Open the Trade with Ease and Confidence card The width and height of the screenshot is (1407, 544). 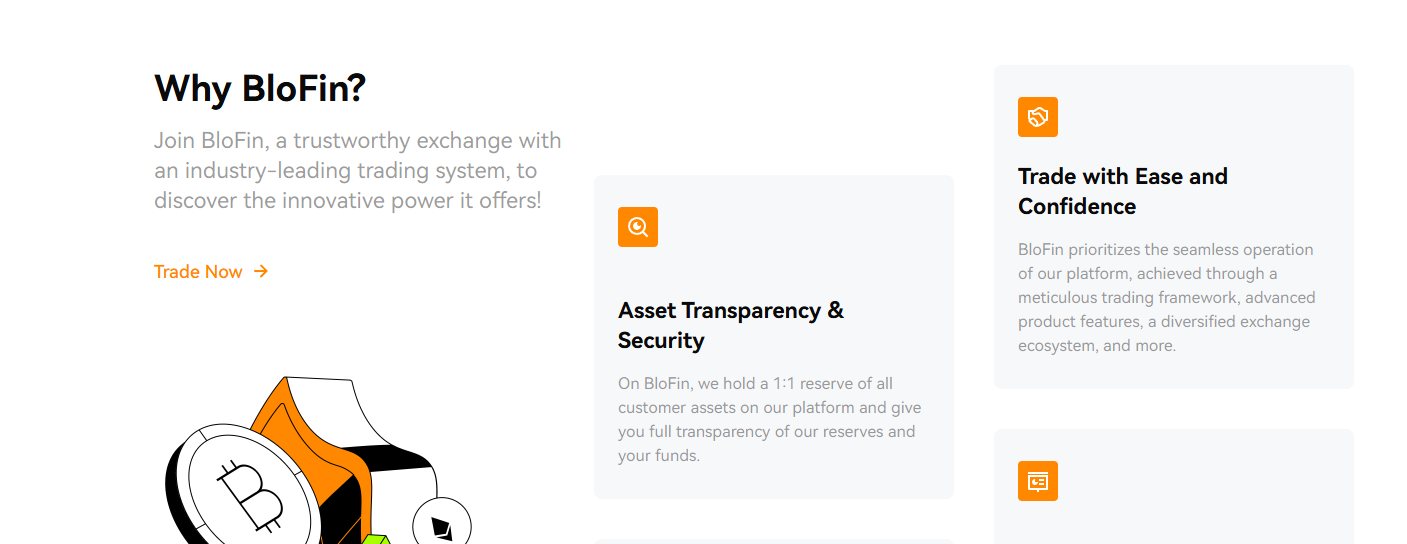1174,227
